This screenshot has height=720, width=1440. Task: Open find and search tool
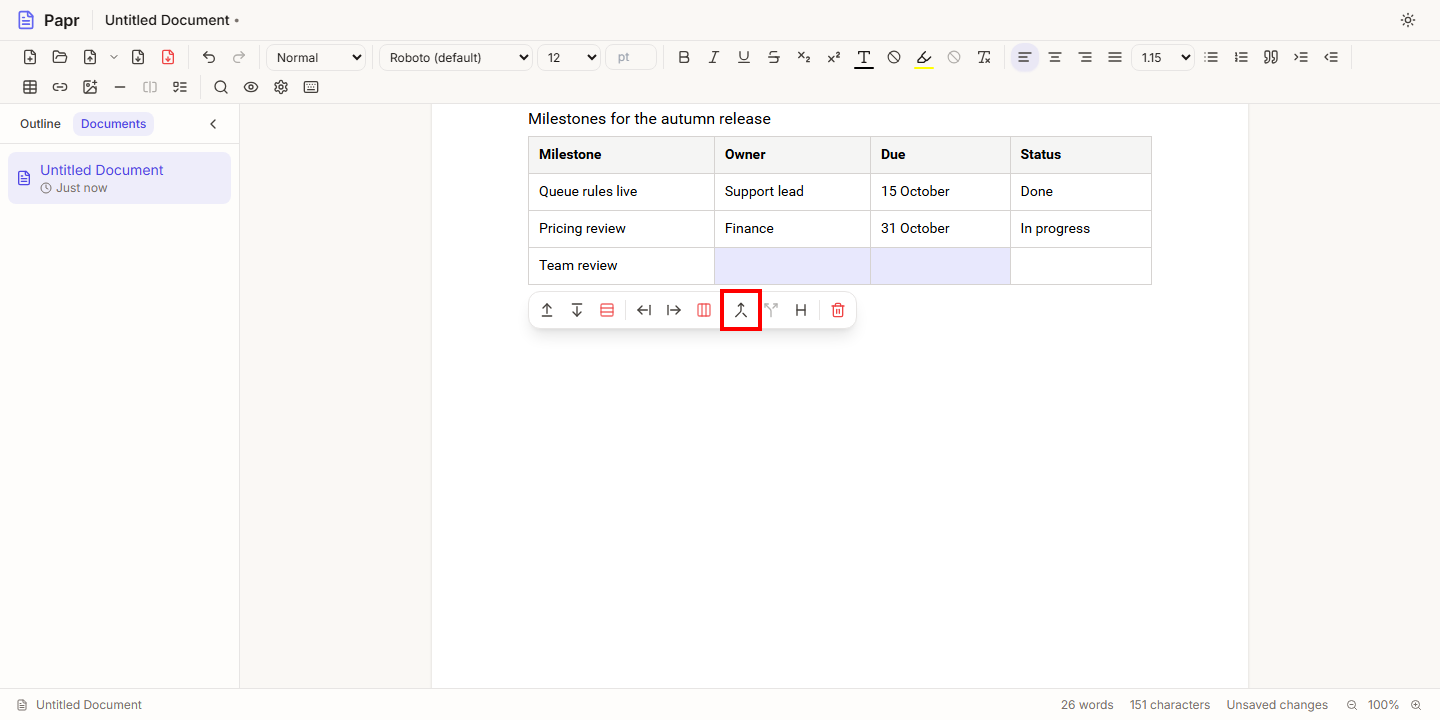[221, 87]
